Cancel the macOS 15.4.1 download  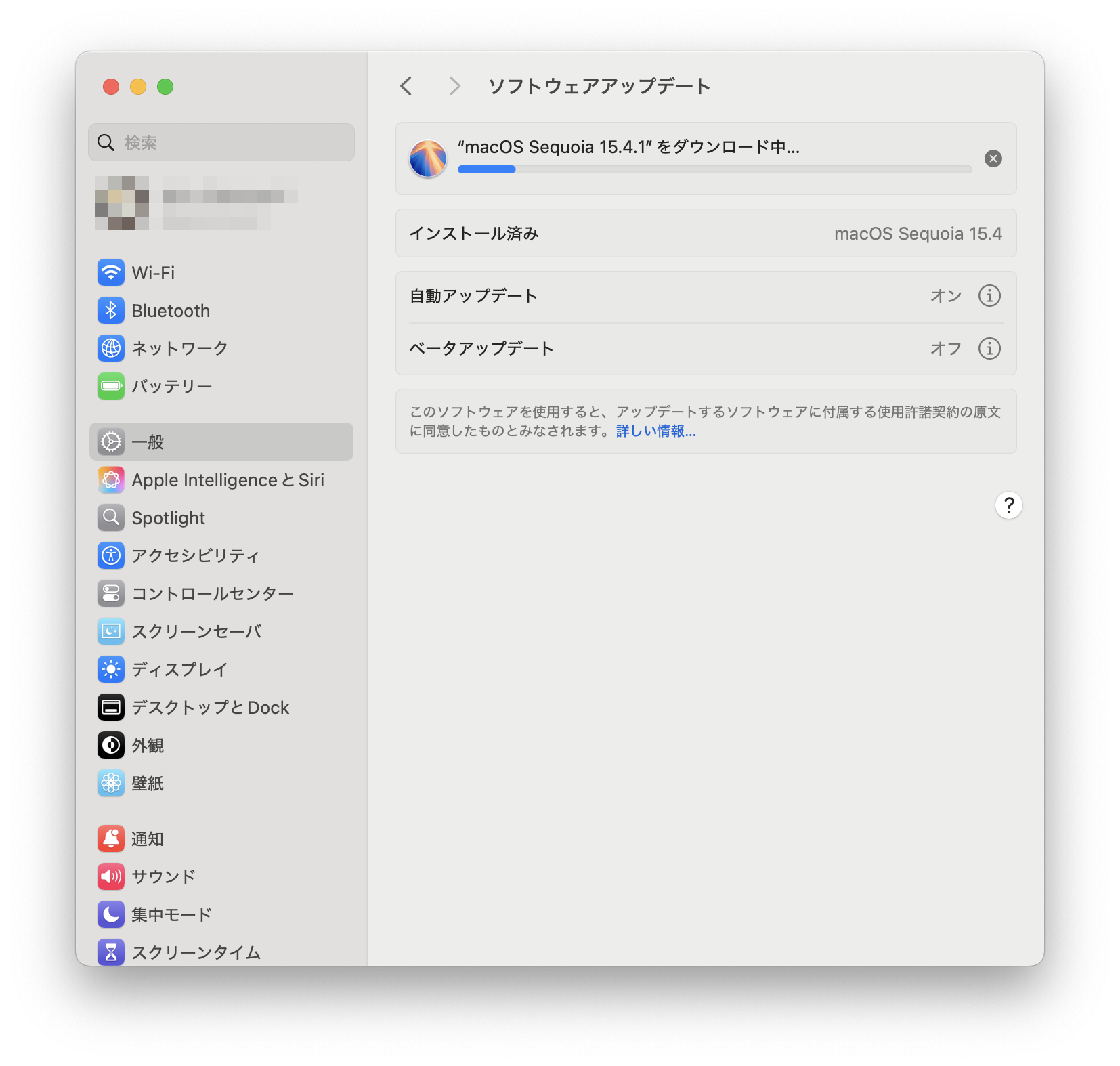(993, 158)
